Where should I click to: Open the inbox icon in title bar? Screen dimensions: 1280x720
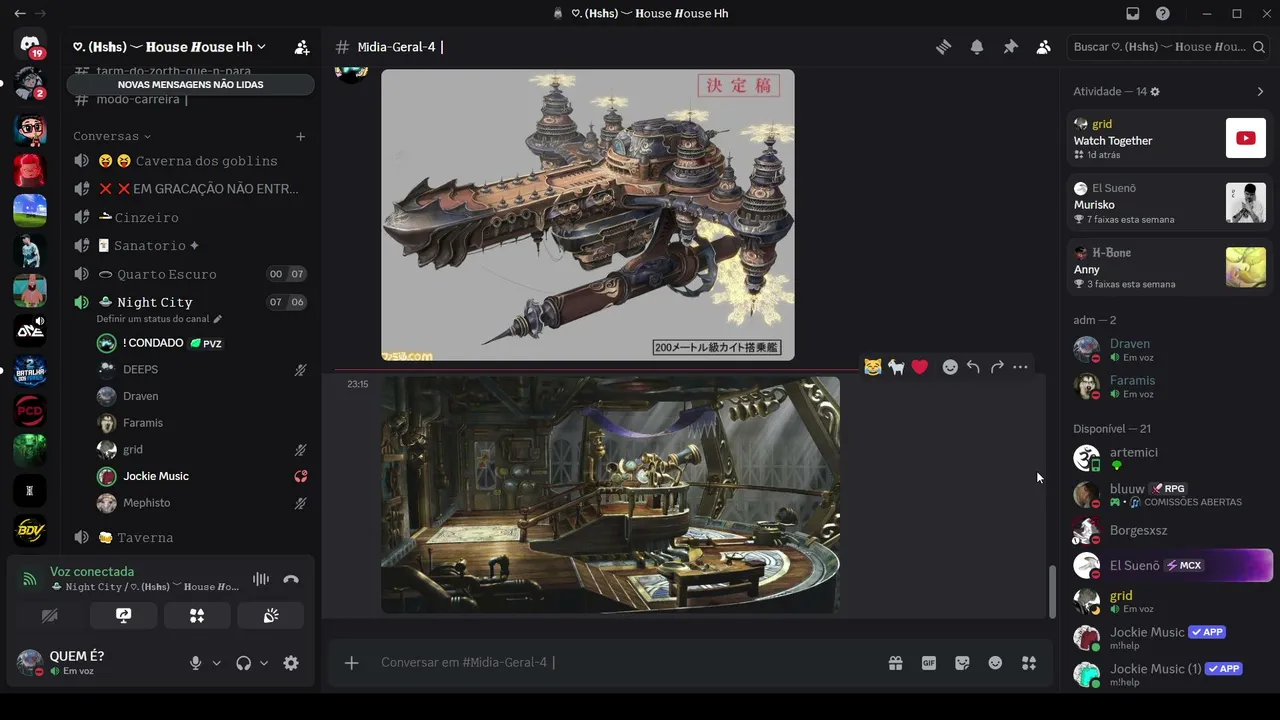(x=1133, y=14)
